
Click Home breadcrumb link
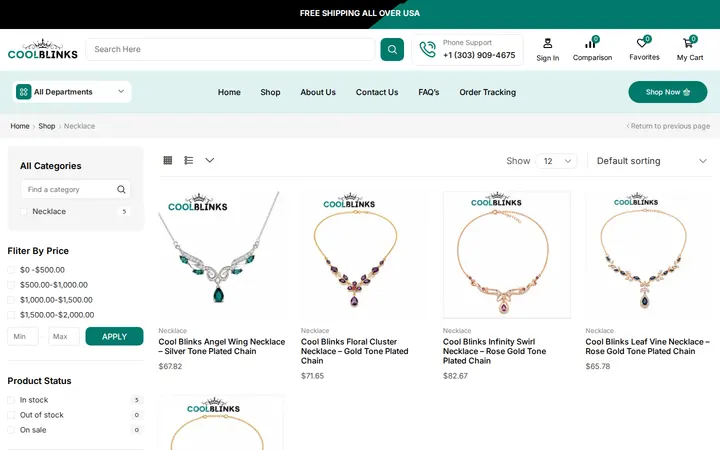(x=20, y=126)
